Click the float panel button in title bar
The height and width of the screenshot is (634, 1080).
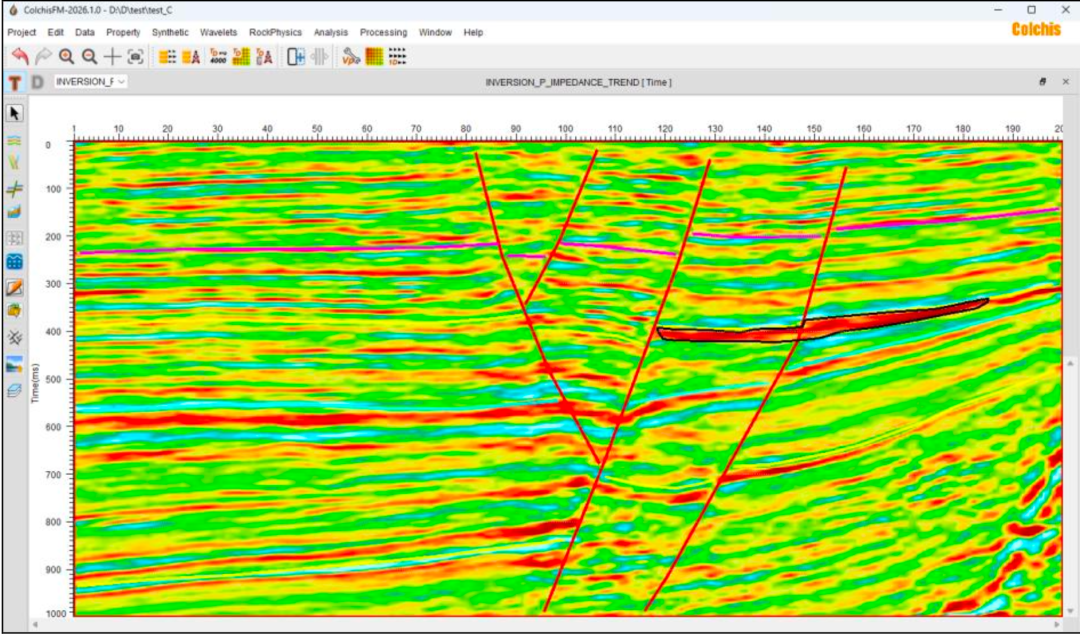tap(1042, 82)
